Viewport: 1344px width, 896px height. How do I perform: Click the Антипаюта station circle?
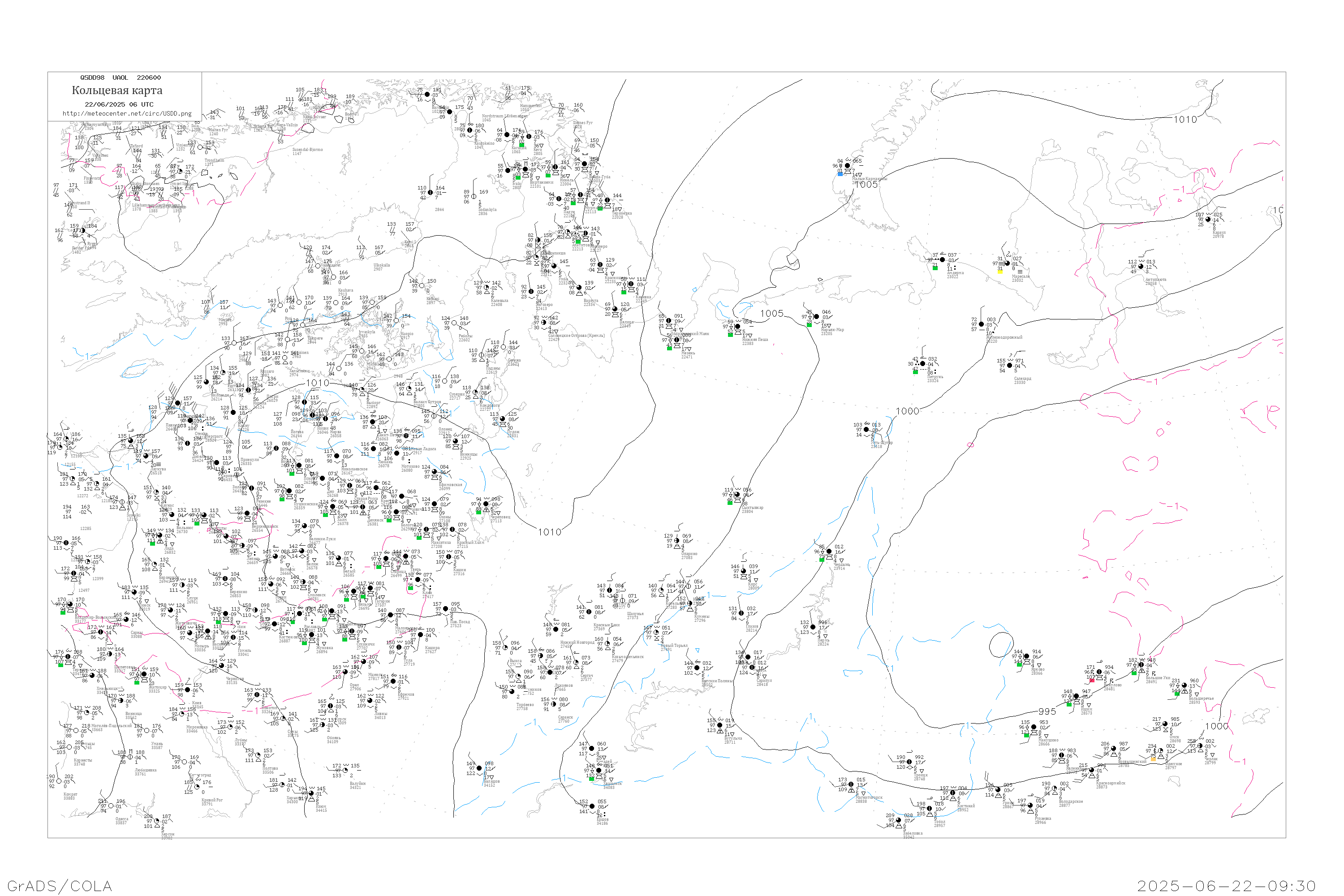[1141, 266]
